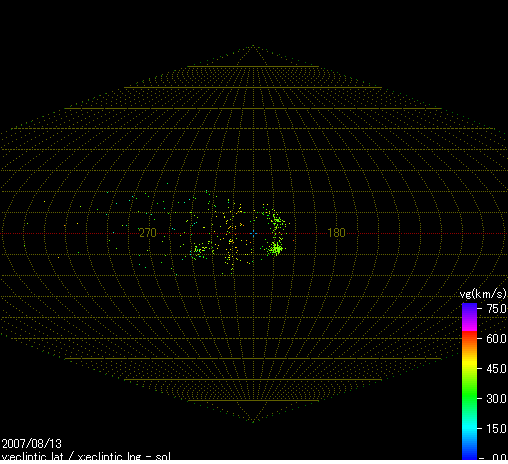
Task: Click the 60.0 legend value
Action: (x=497, y=339)
